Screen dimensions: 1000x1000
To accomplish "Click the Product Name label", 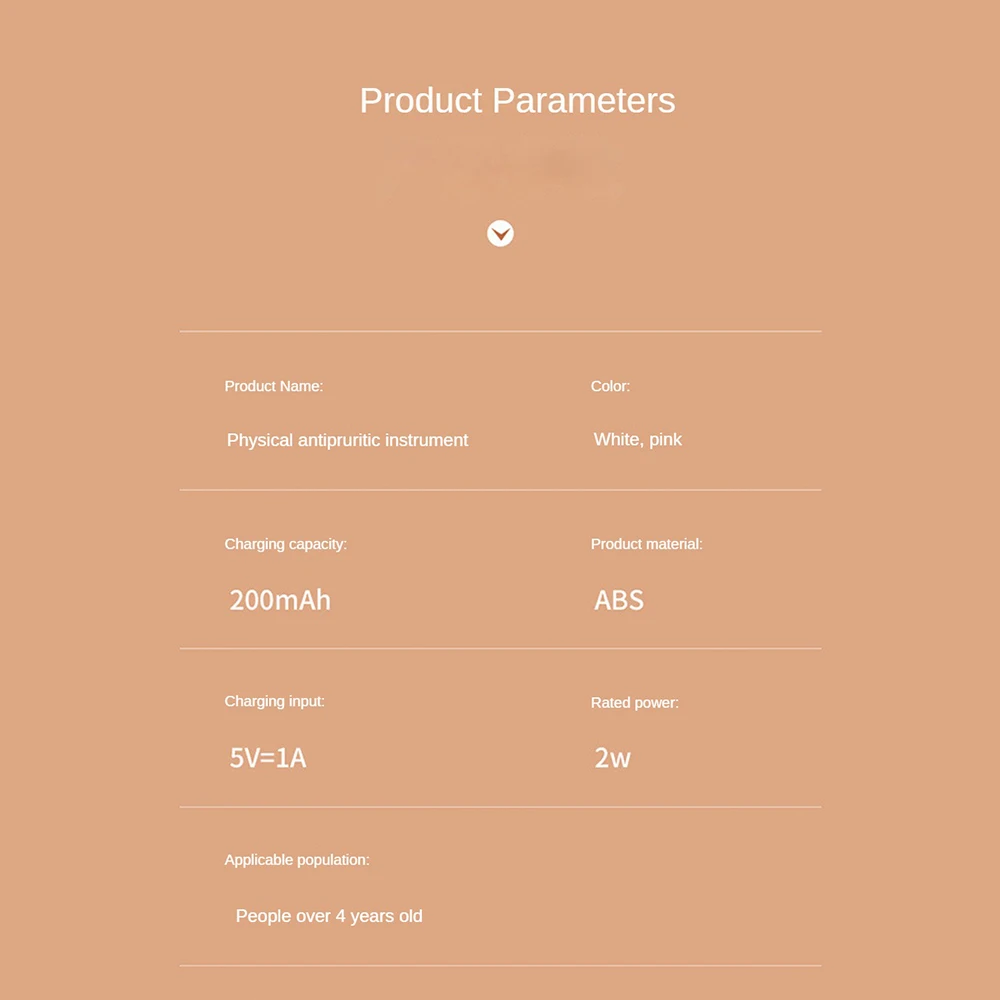I will point(273,386).
